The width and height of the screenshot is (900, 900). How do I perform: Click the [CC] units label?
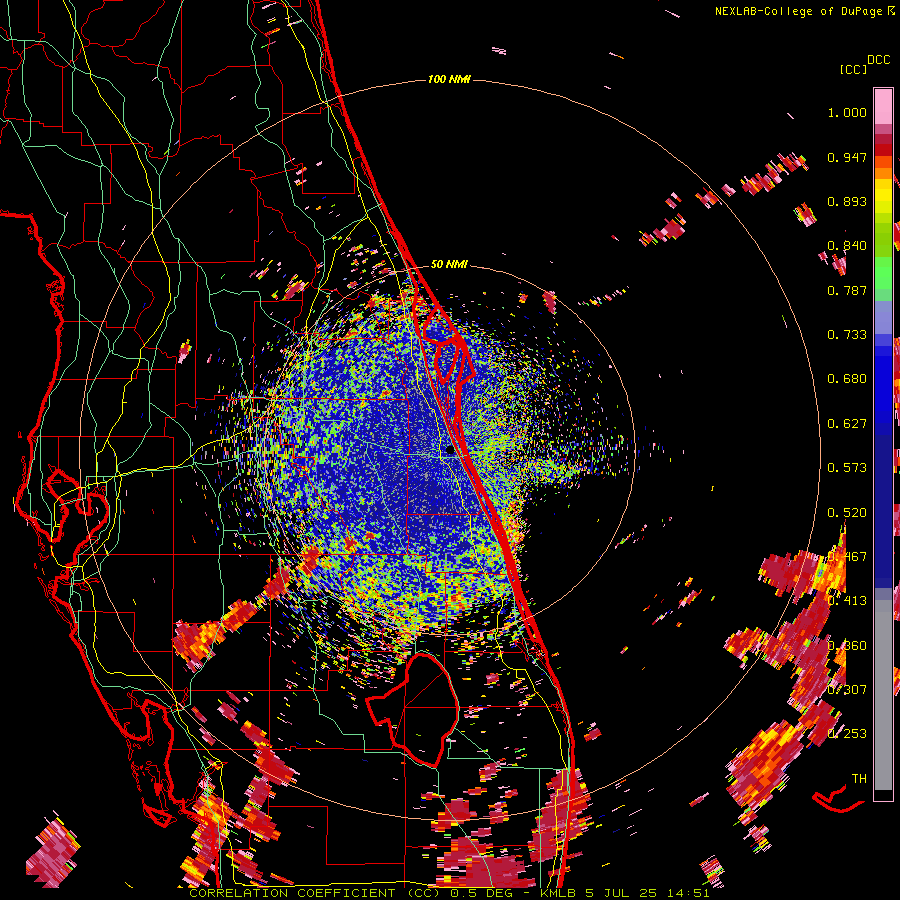click(x=854, y=69)
